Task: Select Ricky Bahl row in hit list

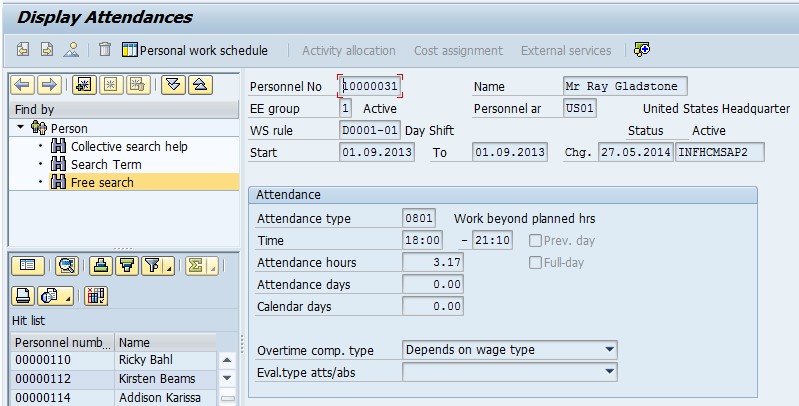Action: click(144, 360)
